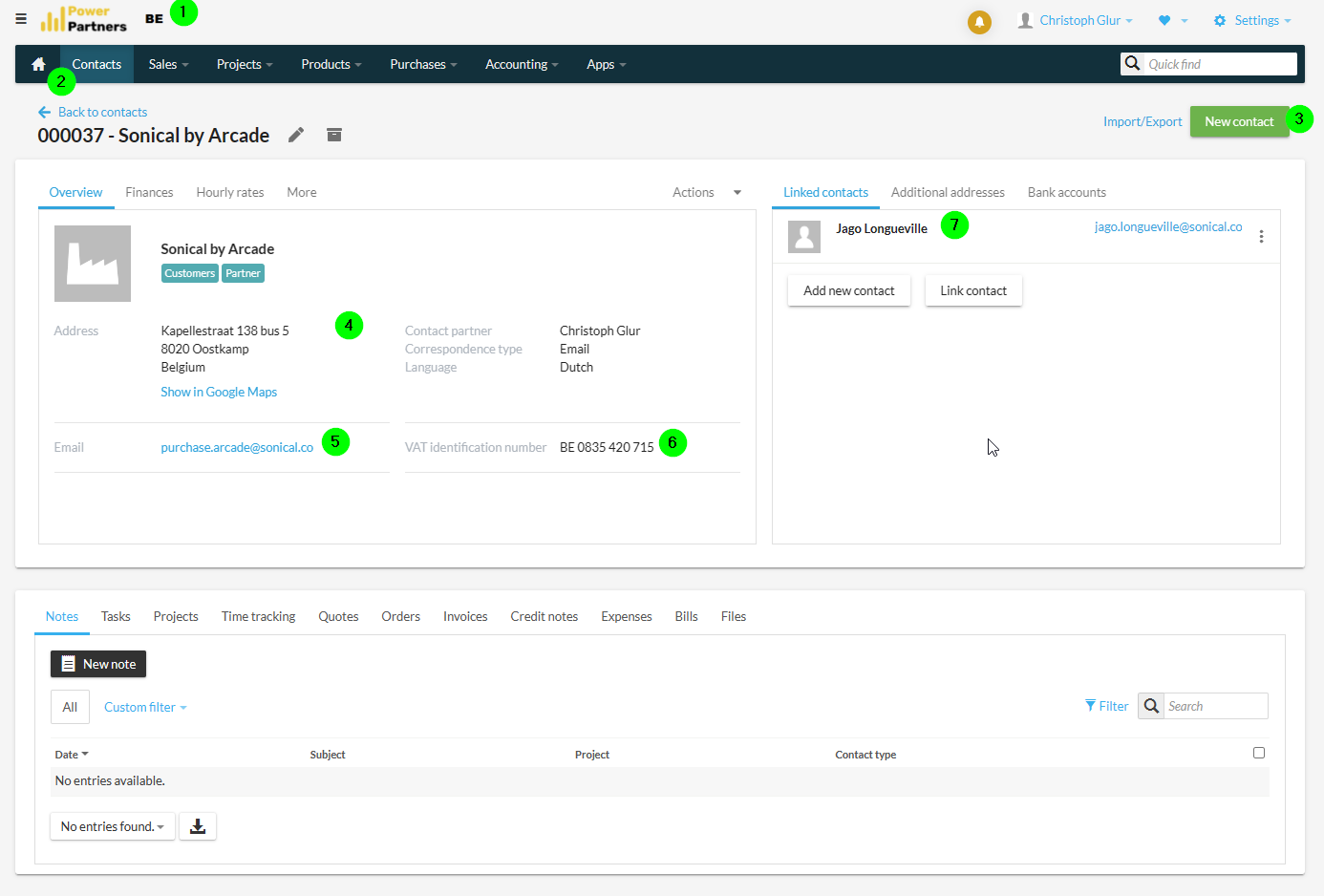The height and width of the screenshot is (896, 1324).
Task: Click the Quick find input field
Action: 1220,64
